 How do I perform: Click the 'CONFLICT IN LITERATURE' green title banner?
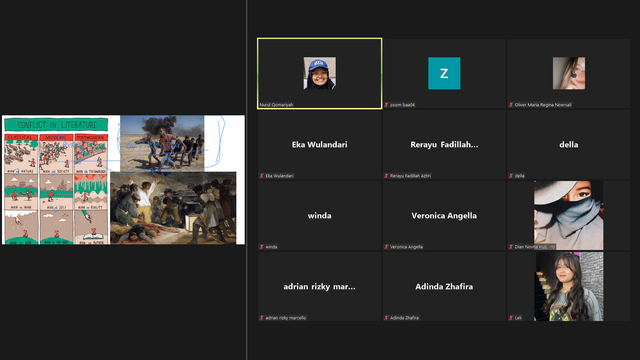56,124
